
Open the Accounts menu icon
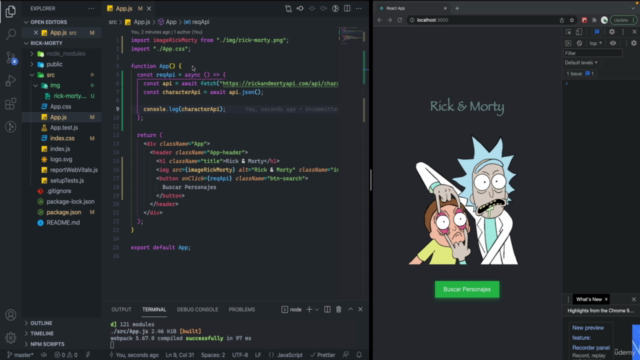(x=11, y=315)
